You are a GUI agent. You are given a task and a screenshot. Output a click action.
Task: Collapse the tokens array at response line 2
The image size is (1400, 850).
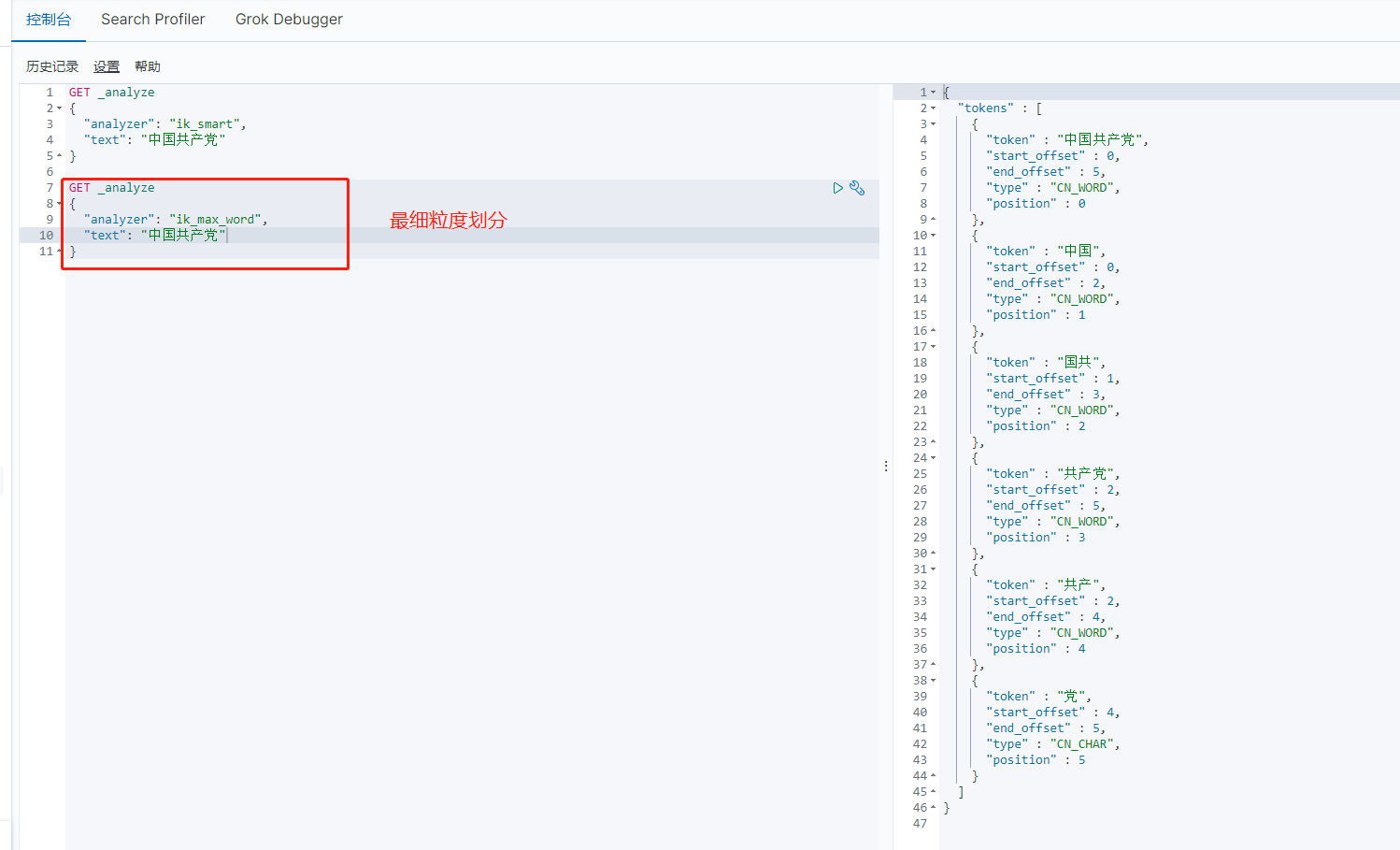(933, 108)
